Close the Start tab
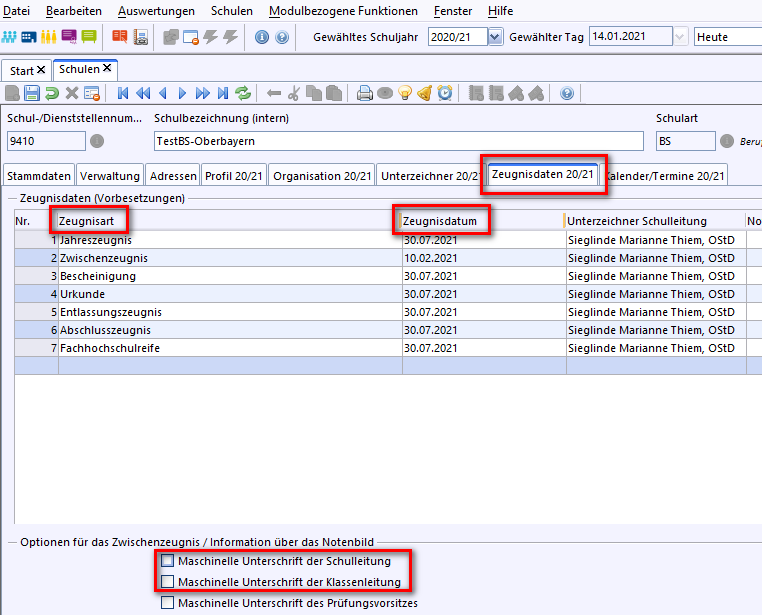This screenshot has height=615, width=762. coord(41,70)
